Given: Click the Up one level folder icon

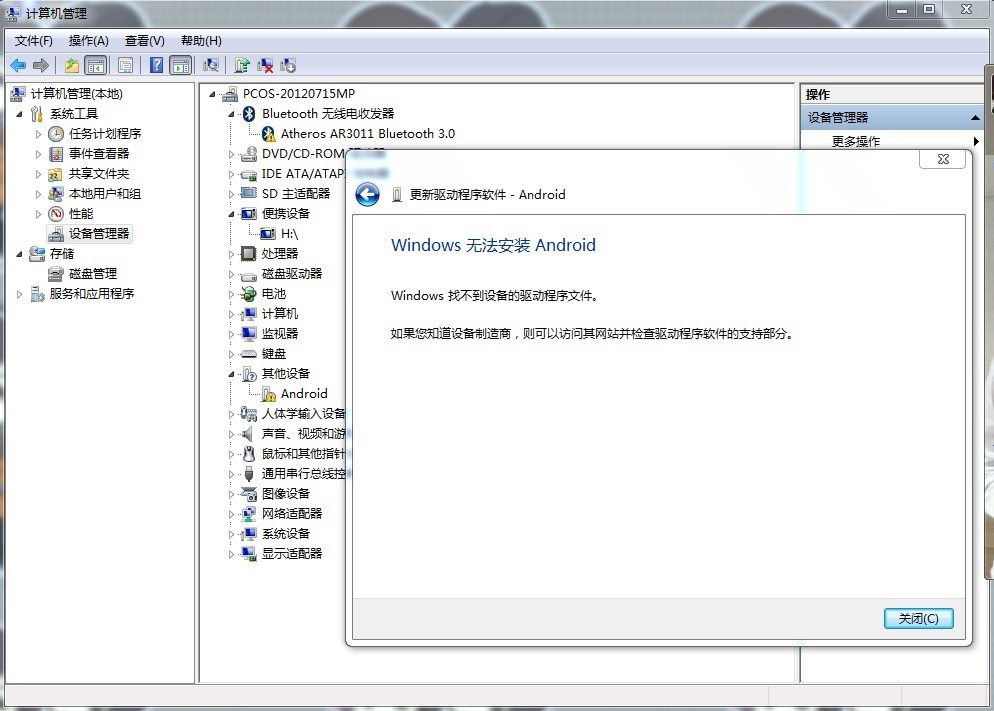Looking at the screenshot, I should tap(72, 65).
